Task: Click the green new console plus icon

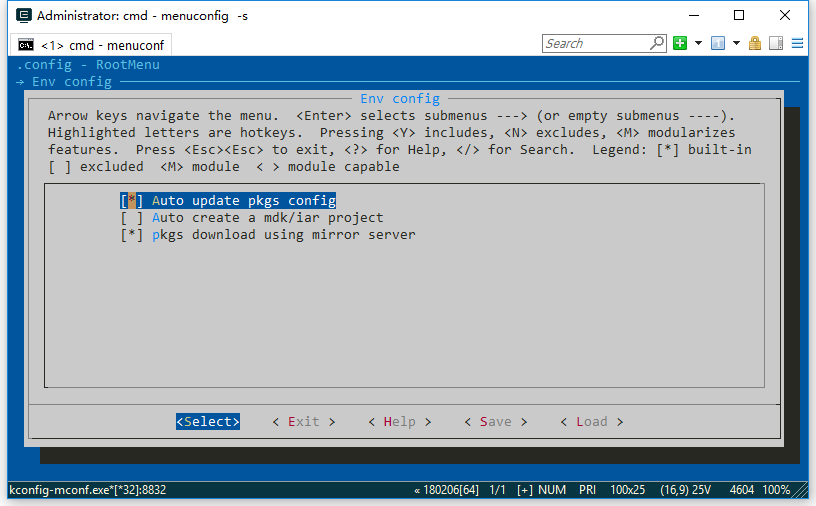Action: pos(680,43)
